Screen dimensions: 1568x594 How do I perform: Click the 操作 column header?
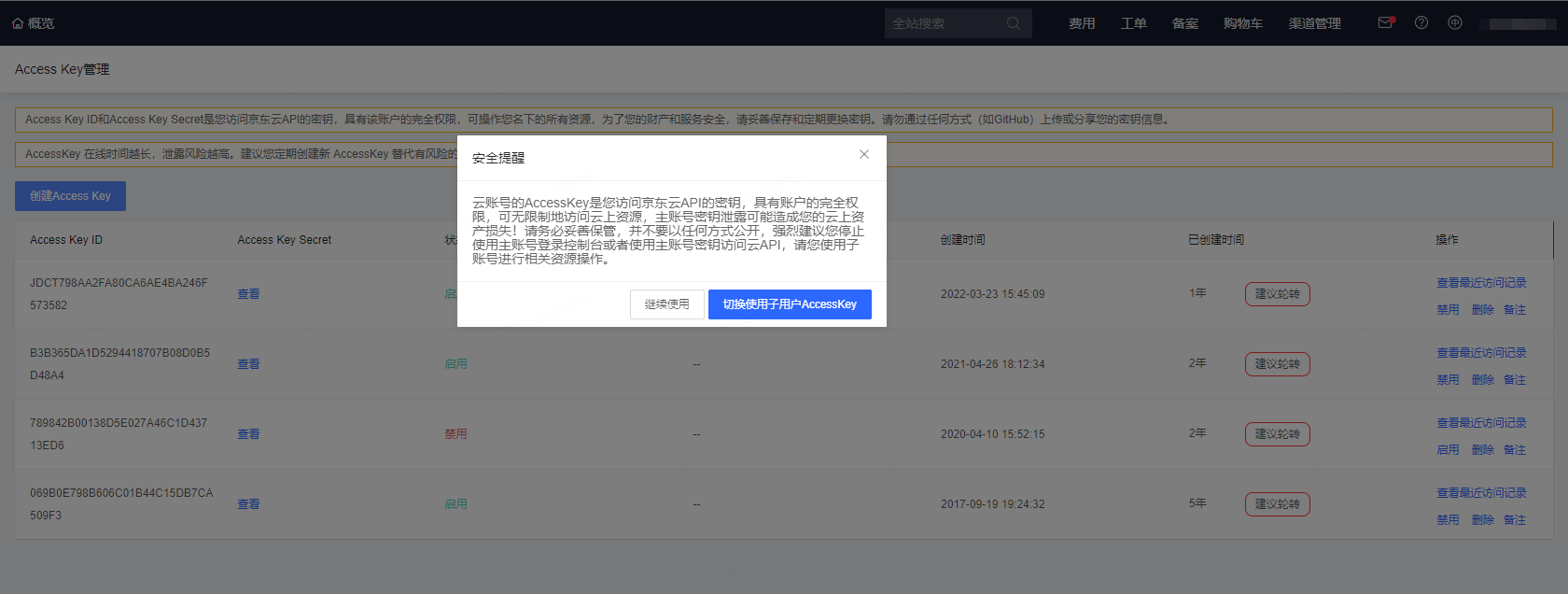point(1448,240)
